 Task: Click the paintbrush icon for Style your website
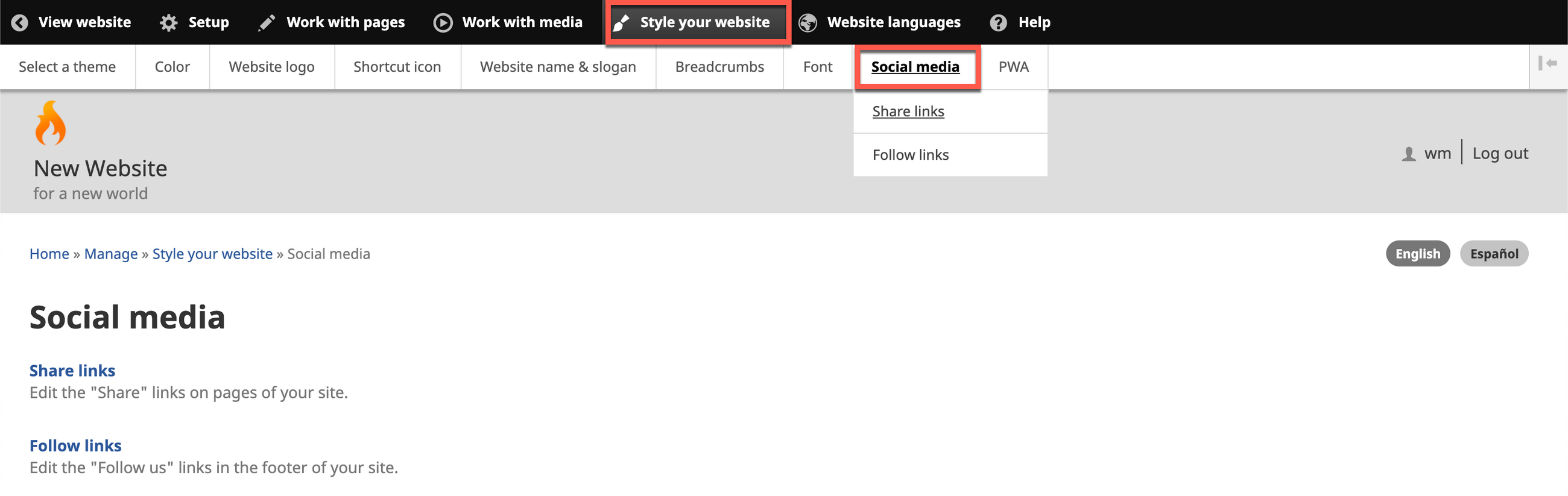[621, 22]
